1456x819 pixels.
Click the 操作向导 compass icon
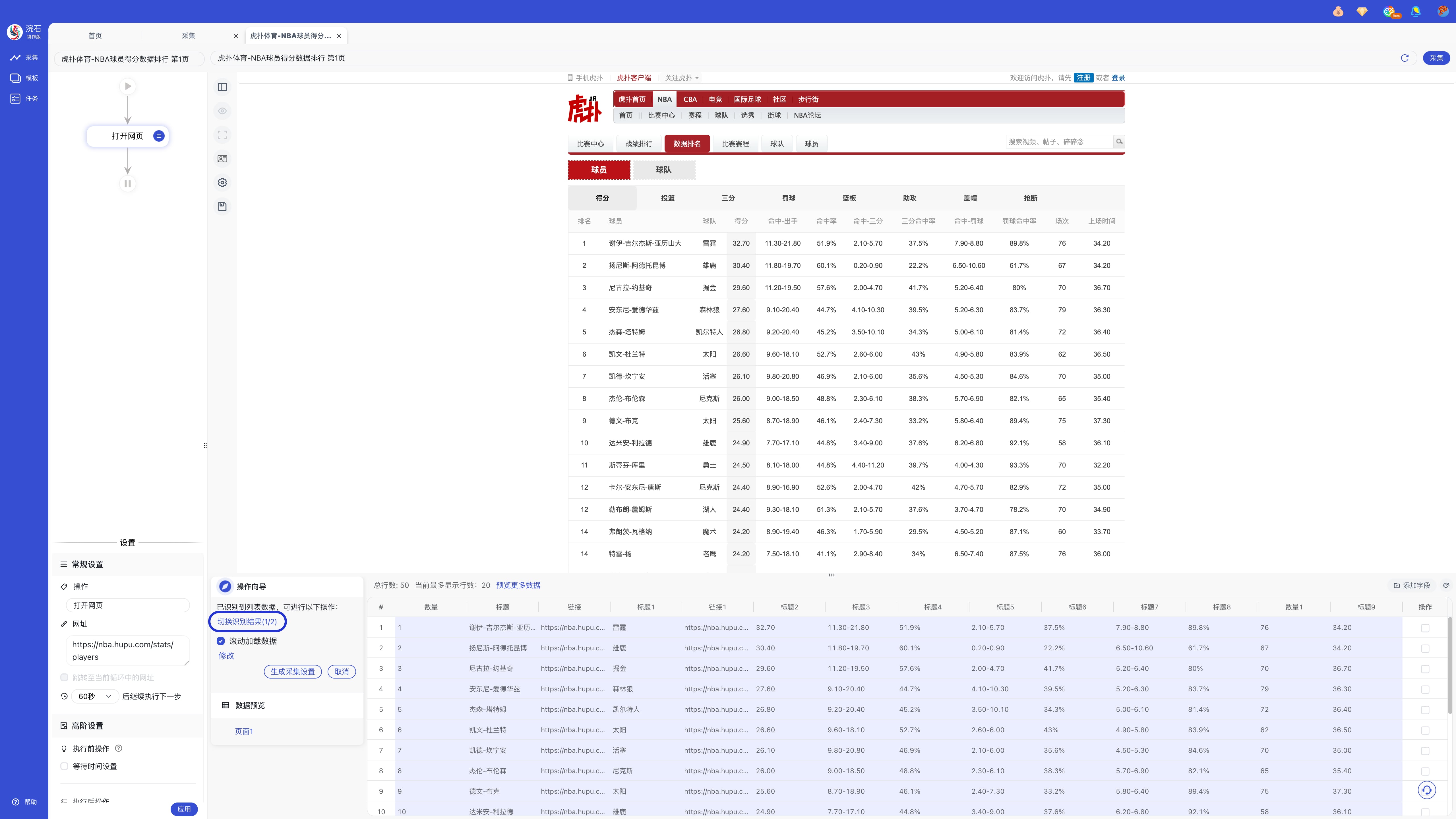click(x=225, y=587)
